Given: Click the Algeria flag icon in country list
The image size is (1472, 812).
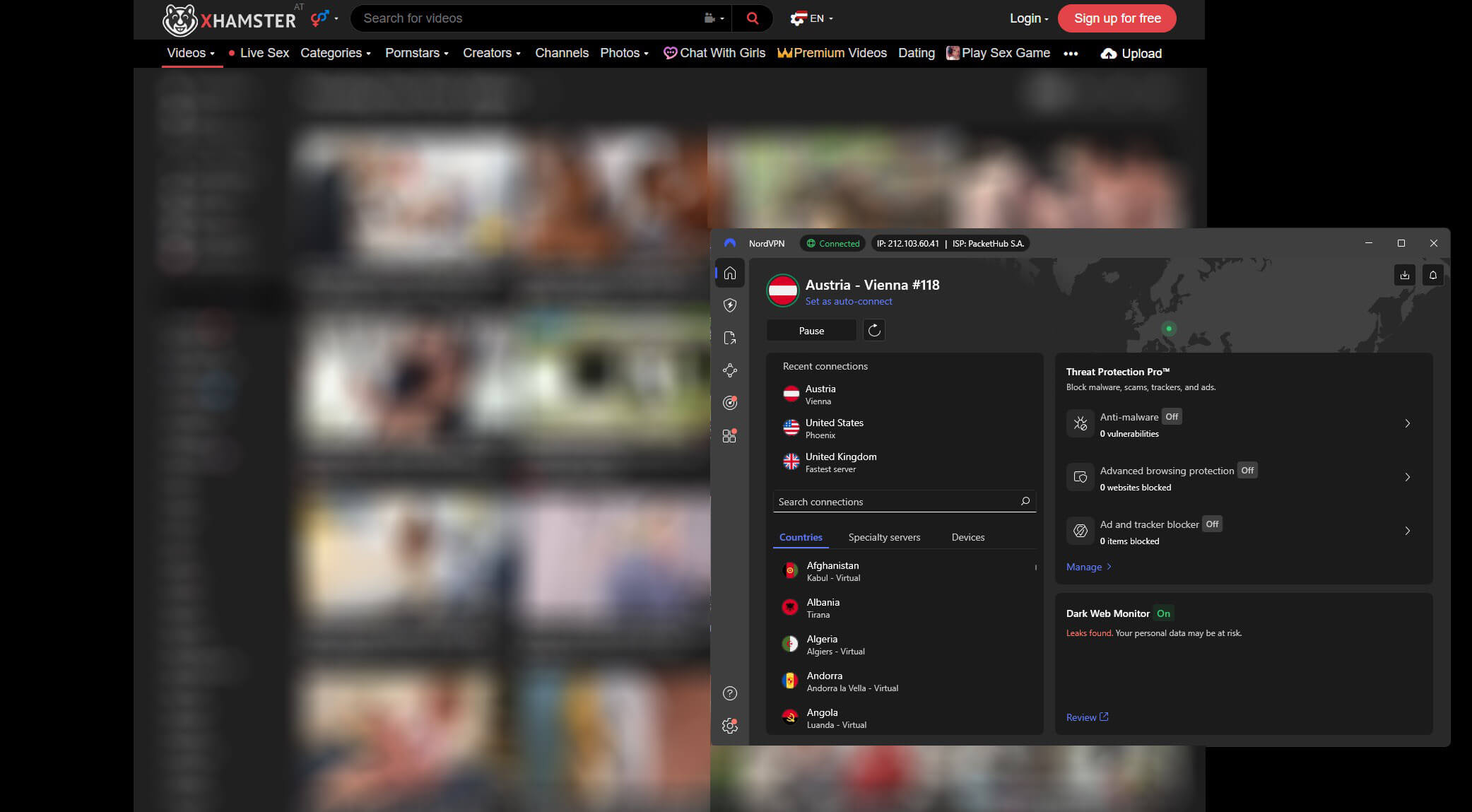Looking at the screenshot, I should point(790,644).
